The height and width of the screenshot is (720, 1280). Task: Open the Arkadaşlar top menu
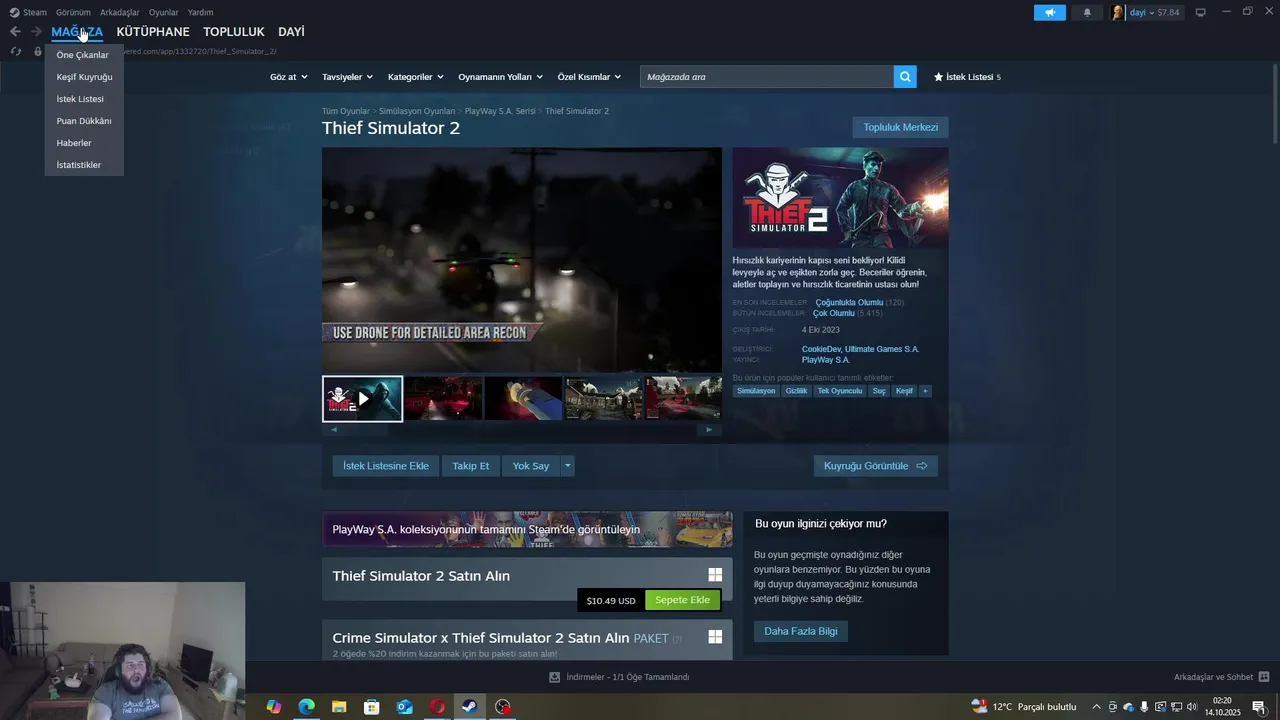120,12
